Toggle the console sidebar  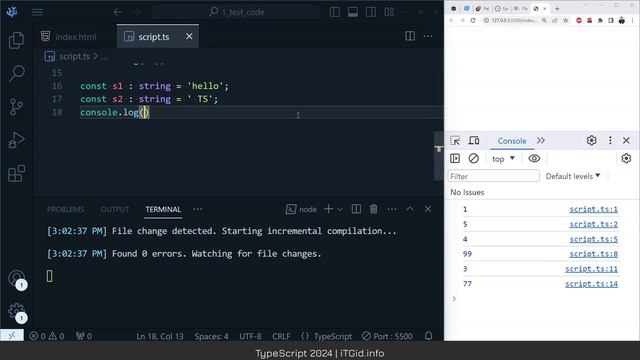[x=455, y=158]
